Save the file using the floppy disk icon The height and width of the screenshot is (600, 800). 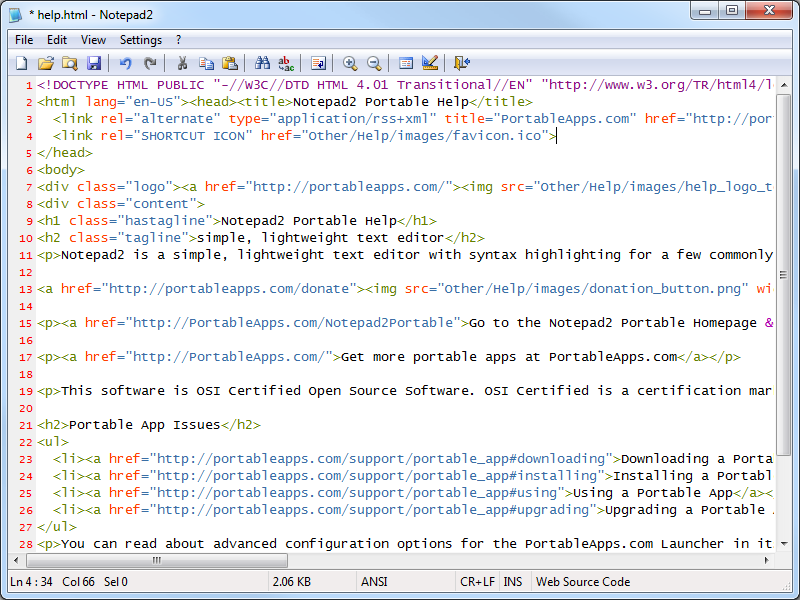[x=93, y=63]
